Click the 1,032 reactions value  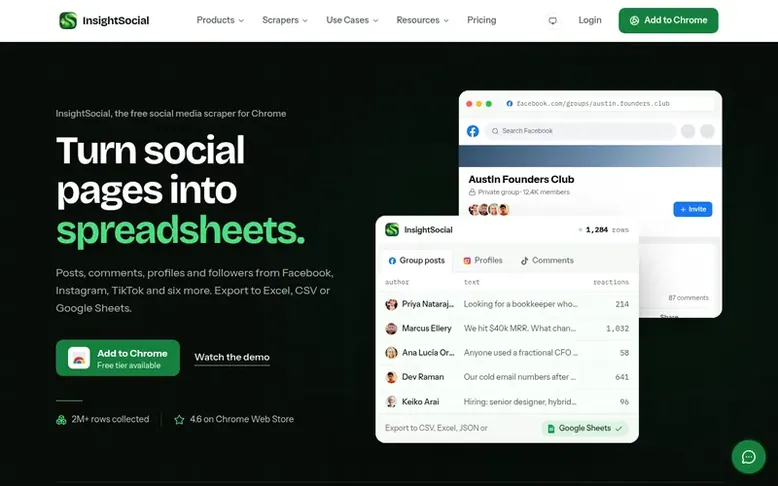coord(617,329)
